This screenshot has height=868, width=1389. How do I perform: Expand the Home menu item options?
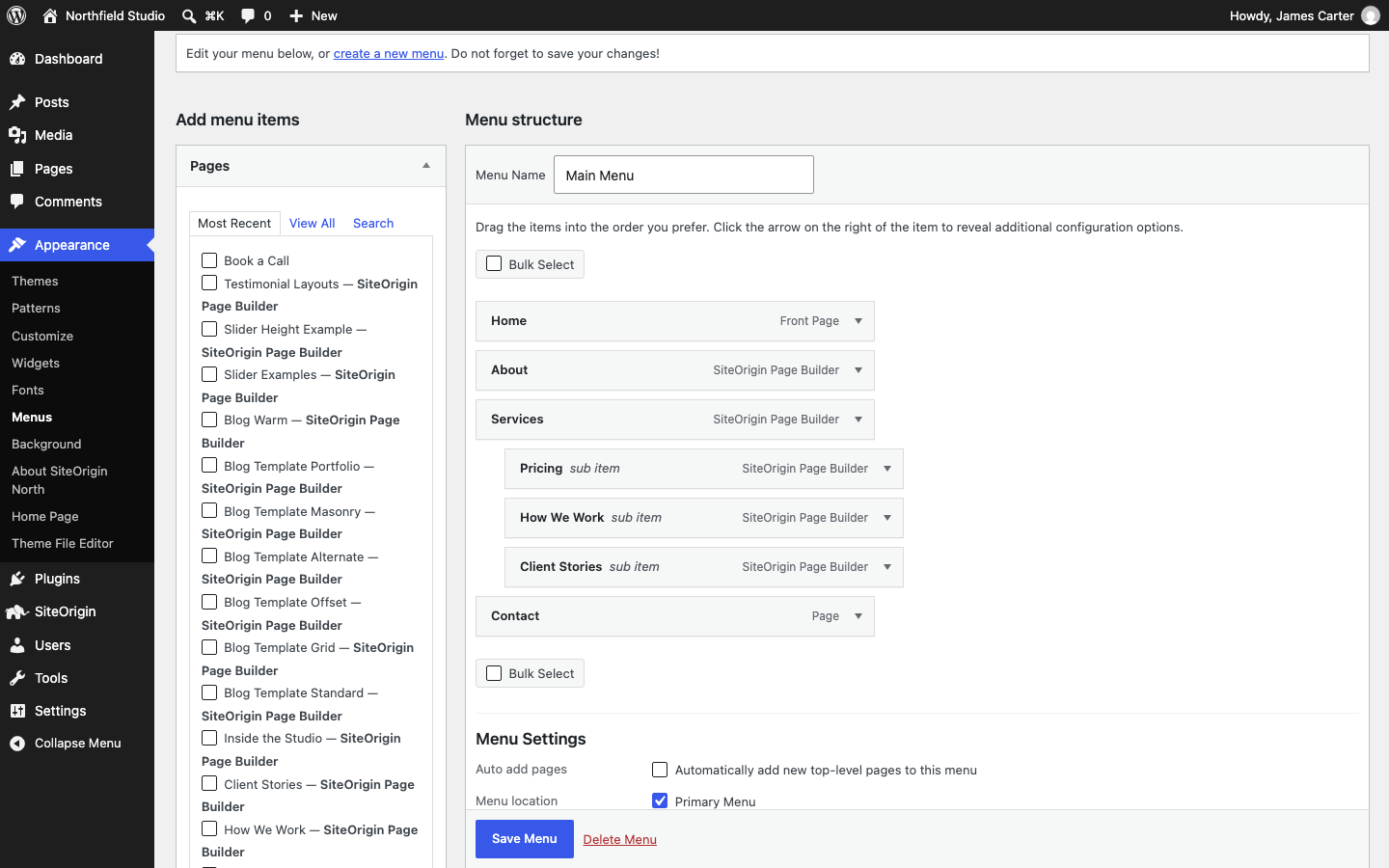[858, 321]
